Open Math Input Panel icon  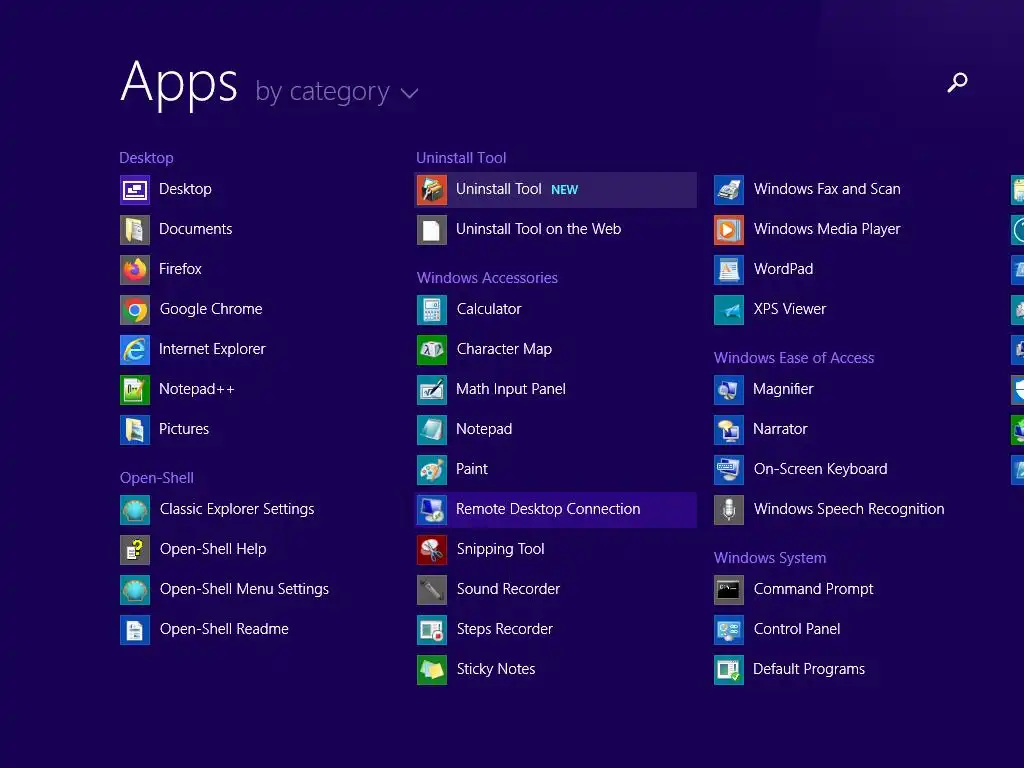coord(432,389)
